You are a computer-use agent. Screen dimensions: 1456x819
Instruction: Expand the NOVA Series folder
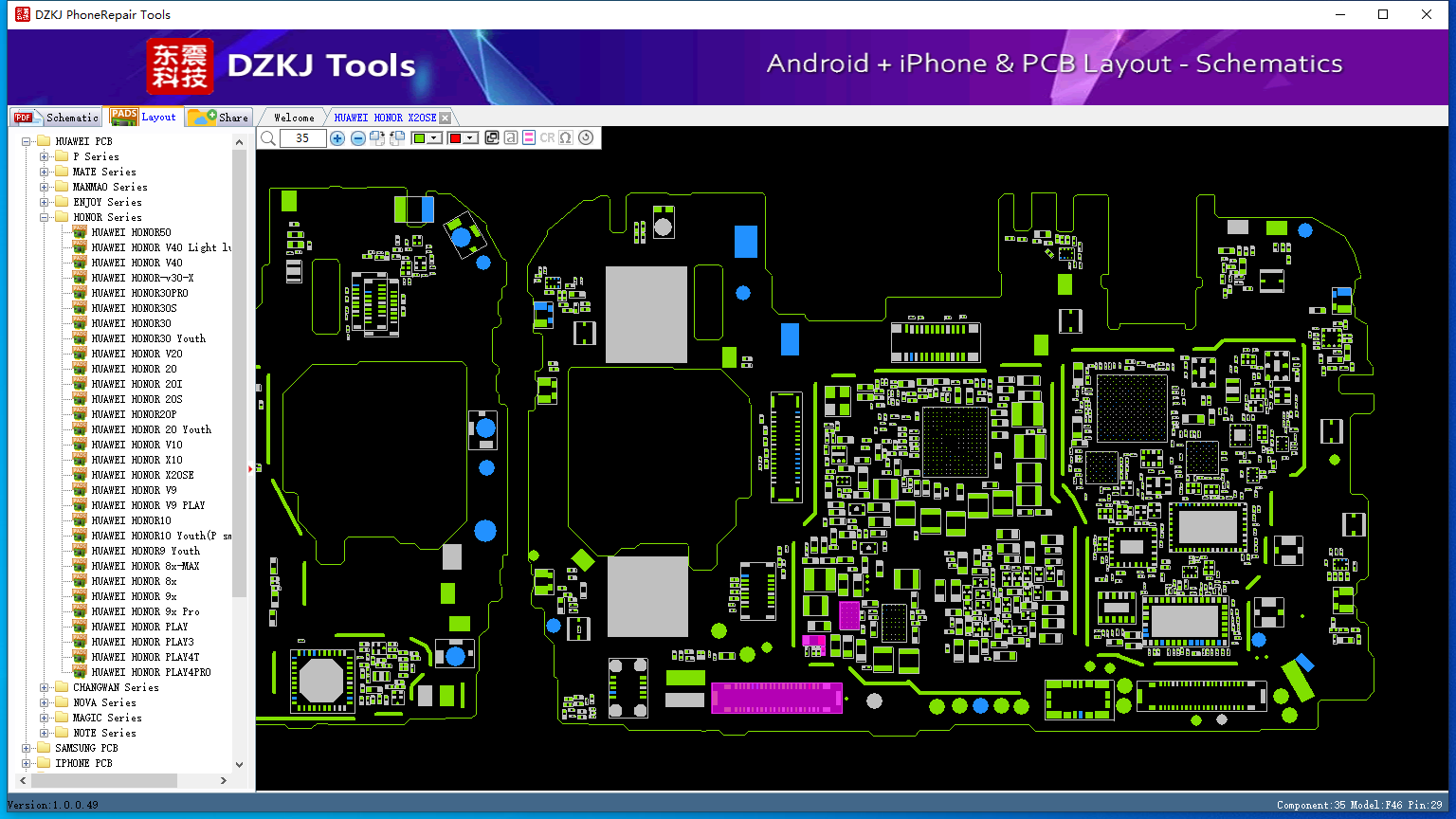[45, 702]
